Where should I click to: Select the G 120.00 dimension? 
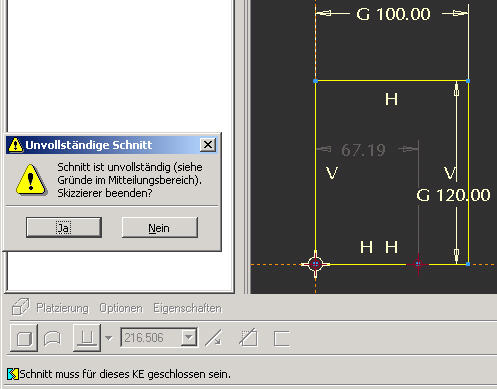click(453, 195)
